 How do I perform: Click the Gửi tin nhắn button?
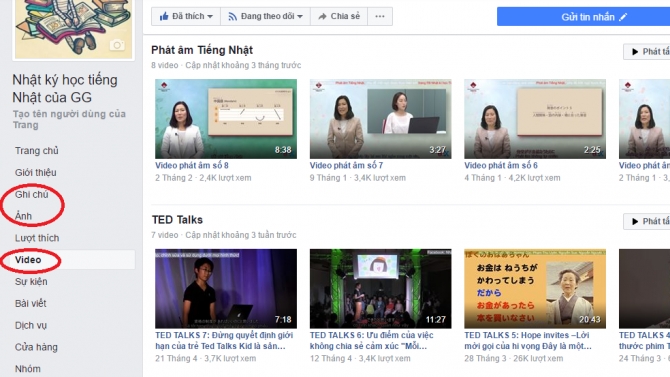583,17
